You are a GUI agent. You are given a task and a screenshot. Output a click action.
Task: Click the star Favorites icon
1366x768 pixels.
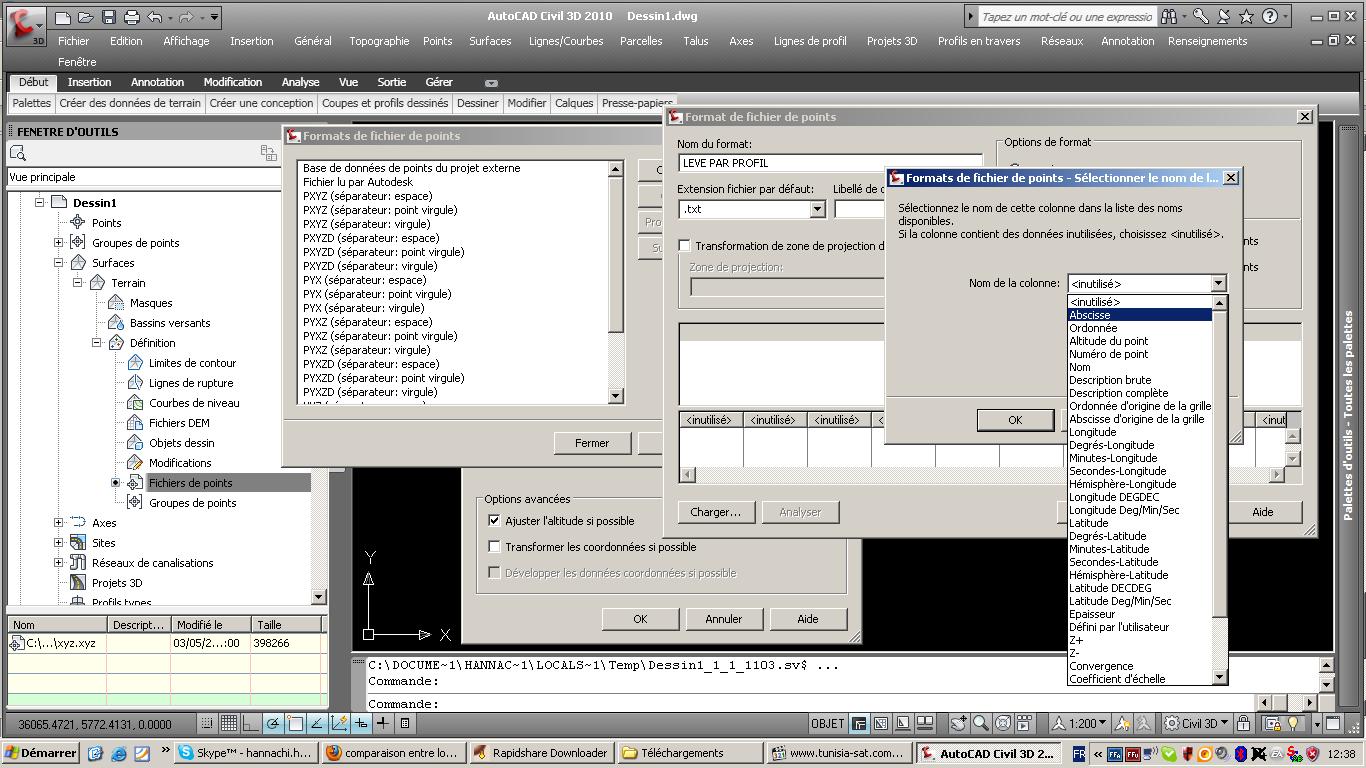(1246, 17)
